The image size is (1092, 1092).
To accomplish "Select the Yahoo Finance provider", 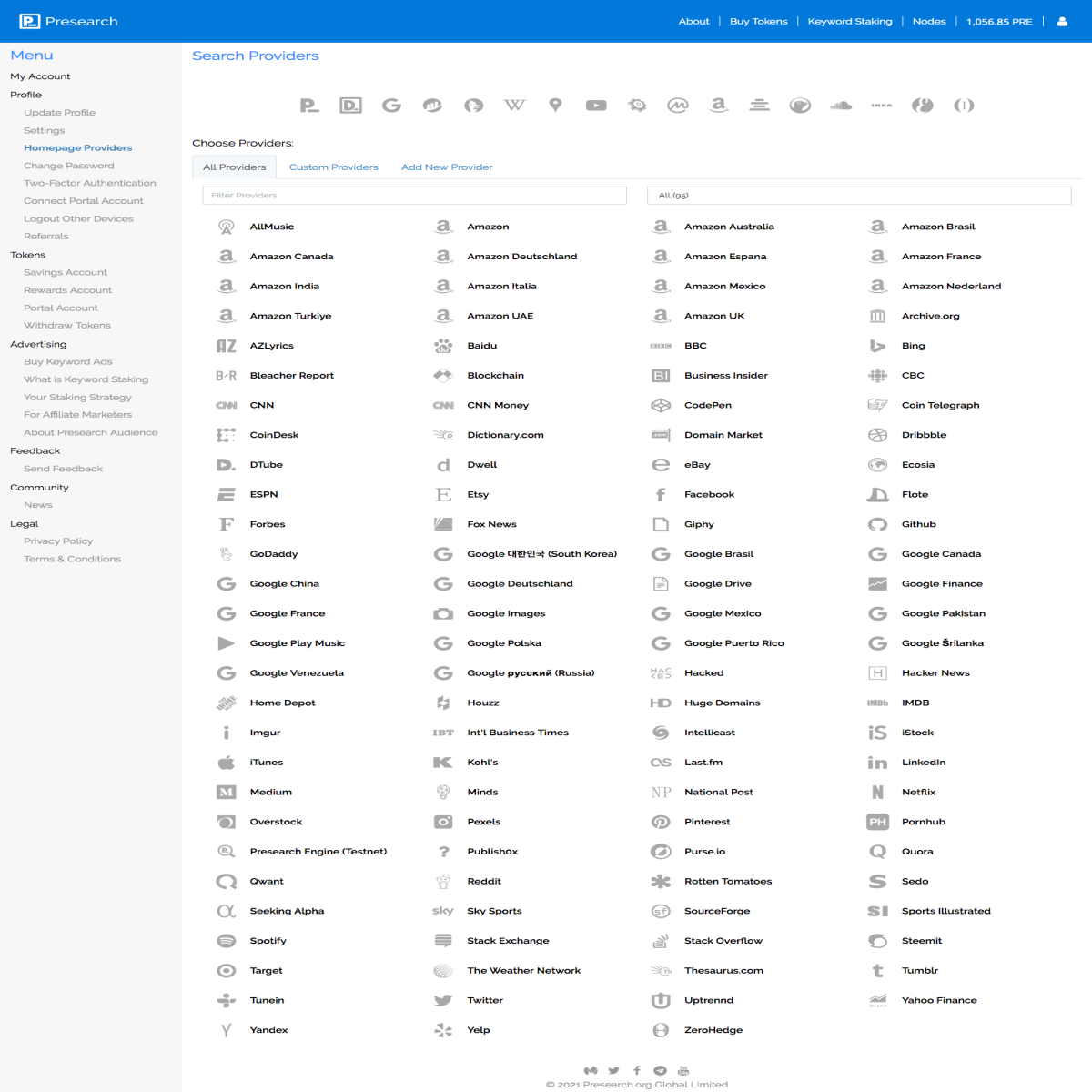I will (x=939, y=1000).
